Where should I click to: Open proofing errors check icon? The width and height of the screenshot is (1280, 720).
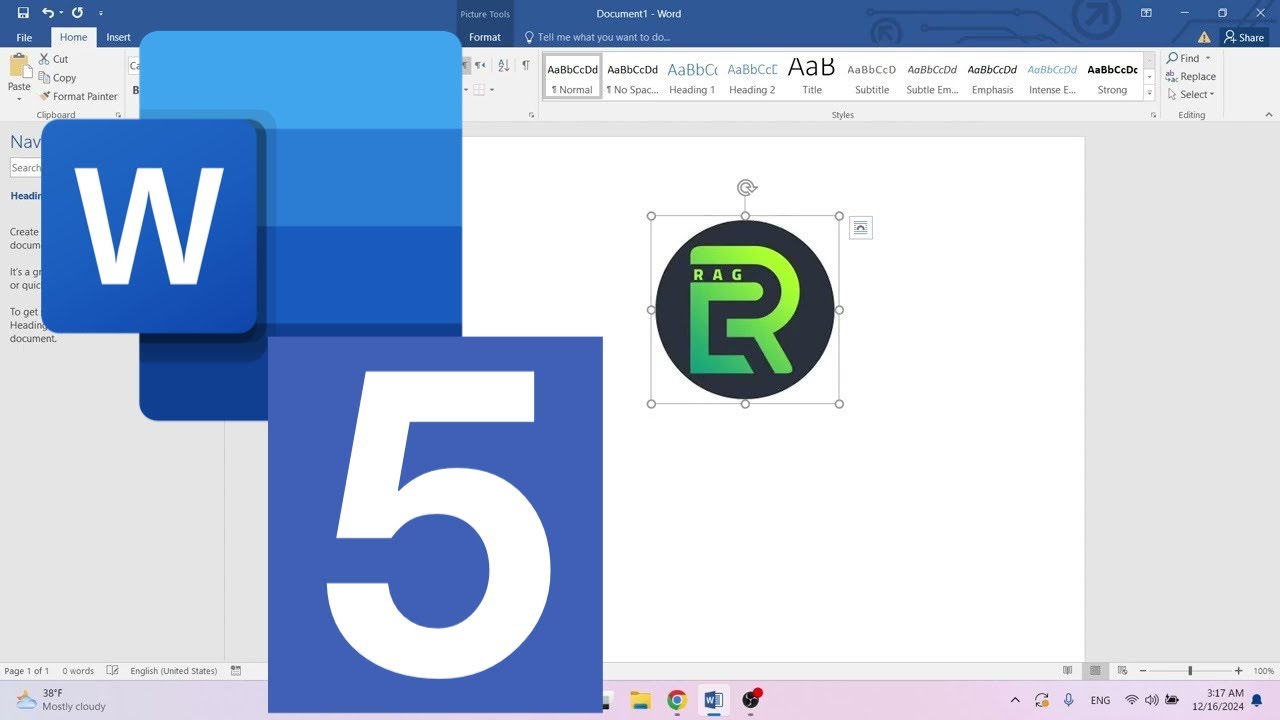113,671
